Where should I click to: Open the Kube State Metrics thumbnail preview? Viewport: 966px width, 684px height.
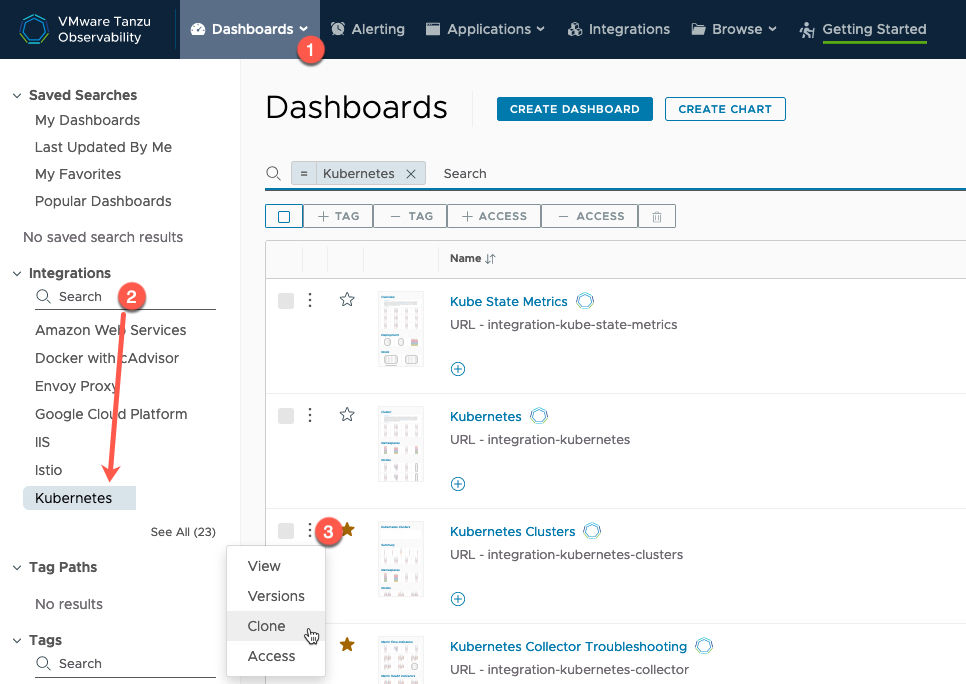pos(400,329)
